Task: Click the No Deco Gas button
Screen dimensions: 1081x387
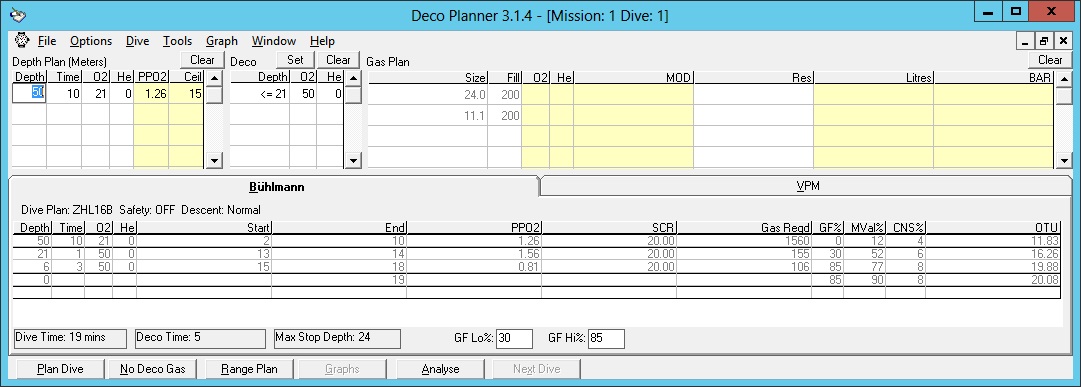Action: (152, 369)
